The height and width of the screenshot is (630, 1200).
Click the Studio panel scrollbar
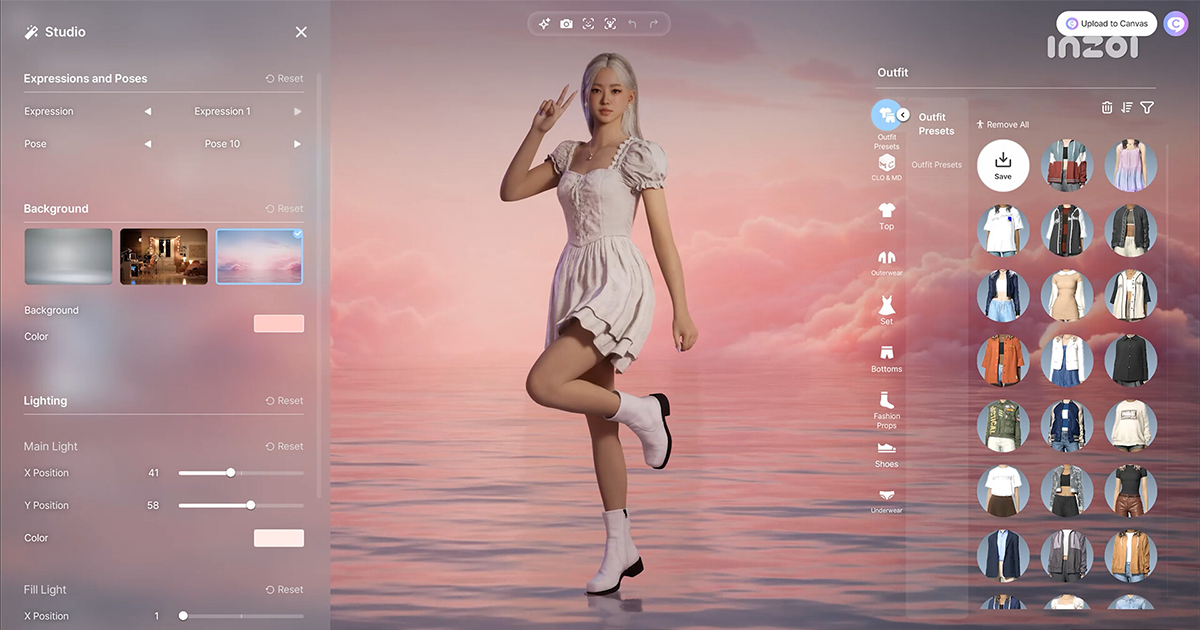pyautogui.click(x=319, y=285)
